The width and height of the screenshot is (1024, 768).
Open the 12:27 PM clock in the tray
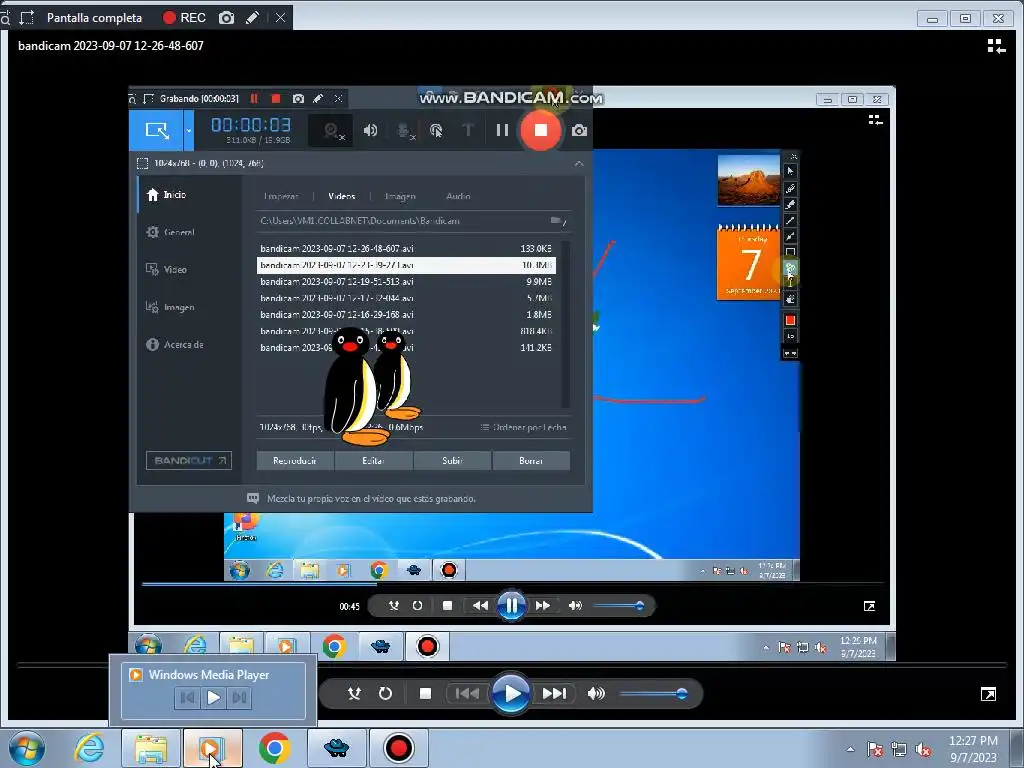point(973,749)
